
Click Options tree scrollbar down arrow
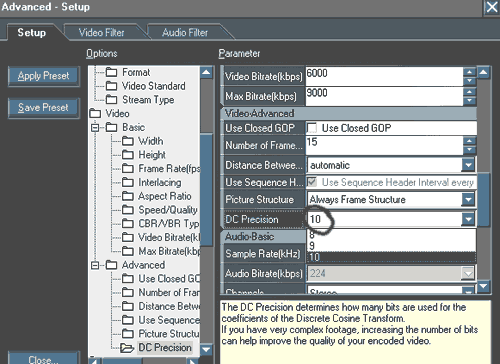206,349
